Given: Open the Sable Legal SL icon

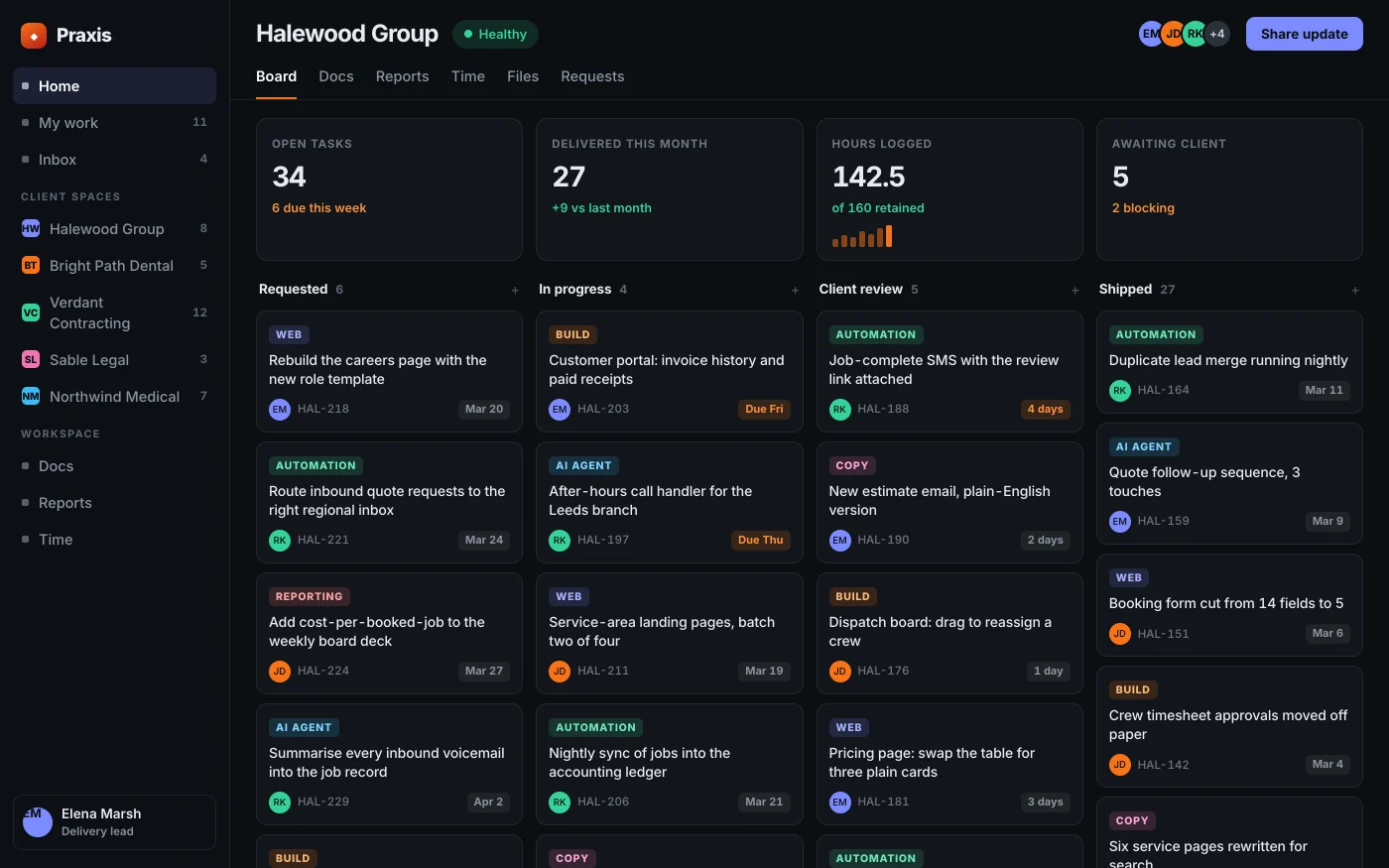Looking at the screenshot, I should click(x=31, y=360).
